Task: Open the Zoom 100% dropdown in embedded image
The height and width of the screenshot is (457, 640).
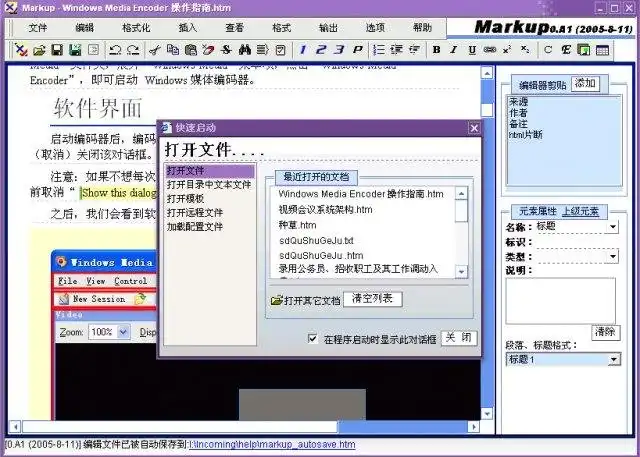Action: click(x=123, y=332)
